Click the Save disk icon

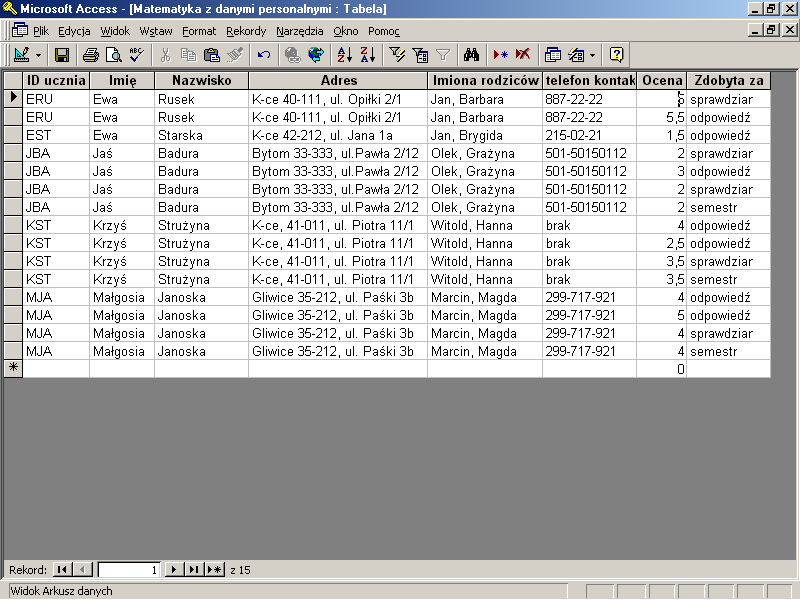click(x=62, y=55)
